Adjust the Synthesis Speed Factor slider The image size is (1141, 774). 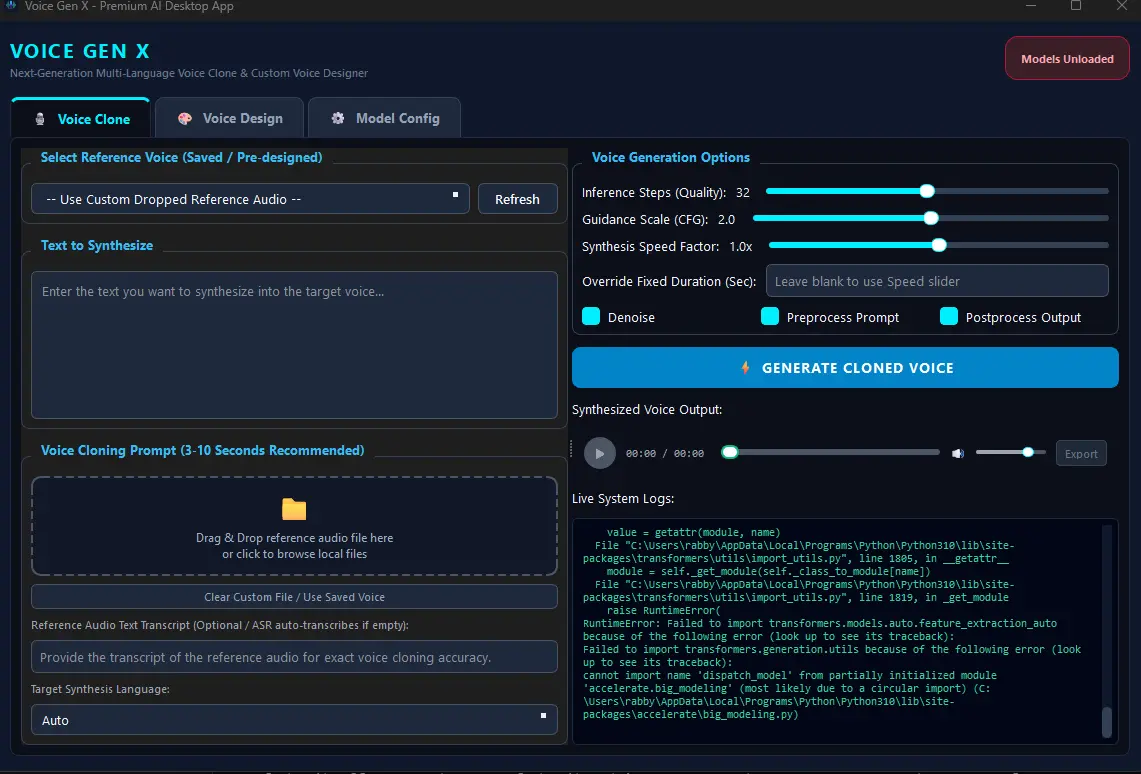(x=939, y=245)
